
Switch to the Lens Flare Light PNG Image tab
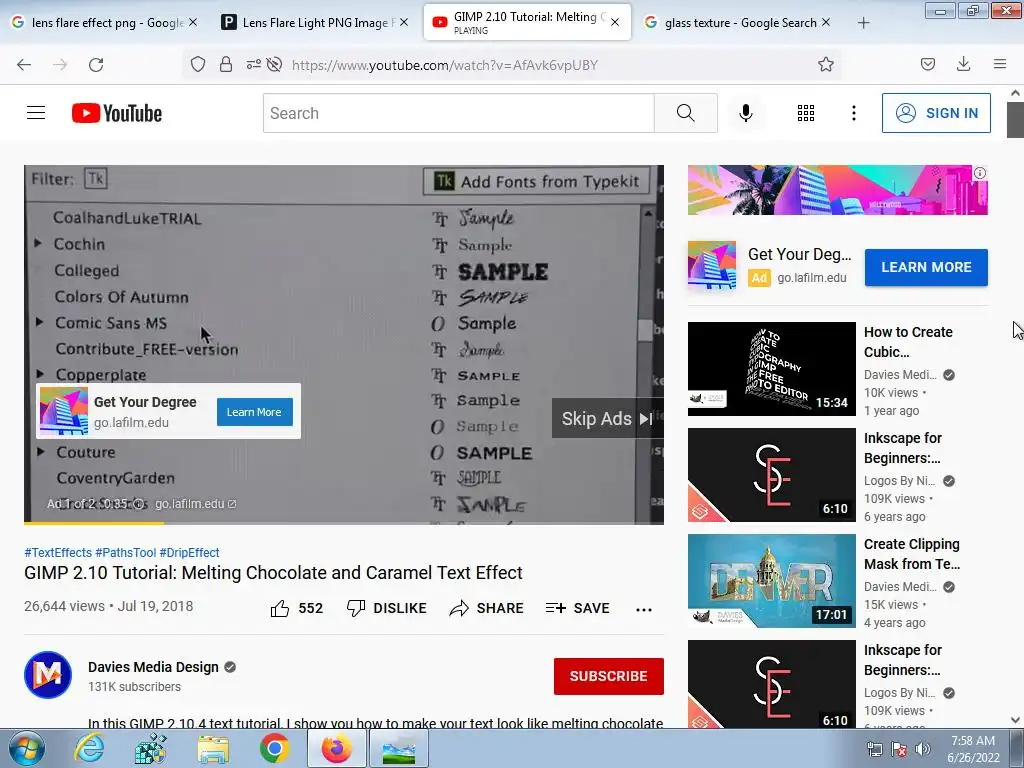[x=315, y=23]
